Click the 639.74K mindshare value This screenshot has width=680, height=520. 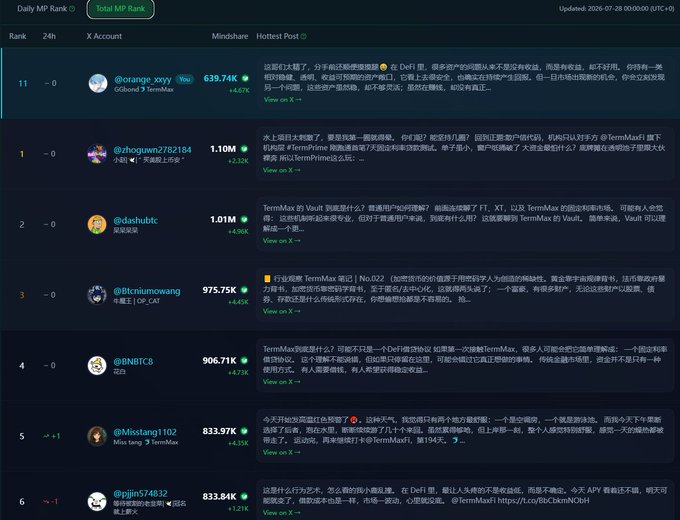(x=220, y=78)
